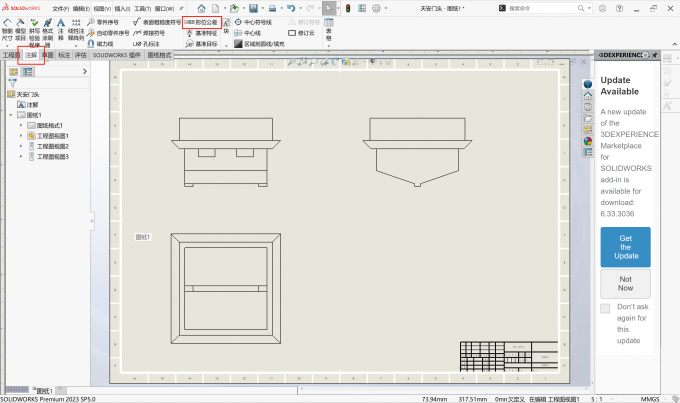680x403 pixels.
Task: Insert a 焊接符号 weld symbol
Action: 149,33
